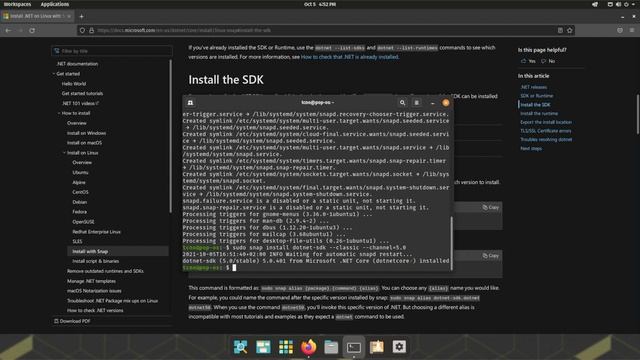Follow How to check .NET is already installed
Viewport: 640px width, 360px height.
pos(349,57)
